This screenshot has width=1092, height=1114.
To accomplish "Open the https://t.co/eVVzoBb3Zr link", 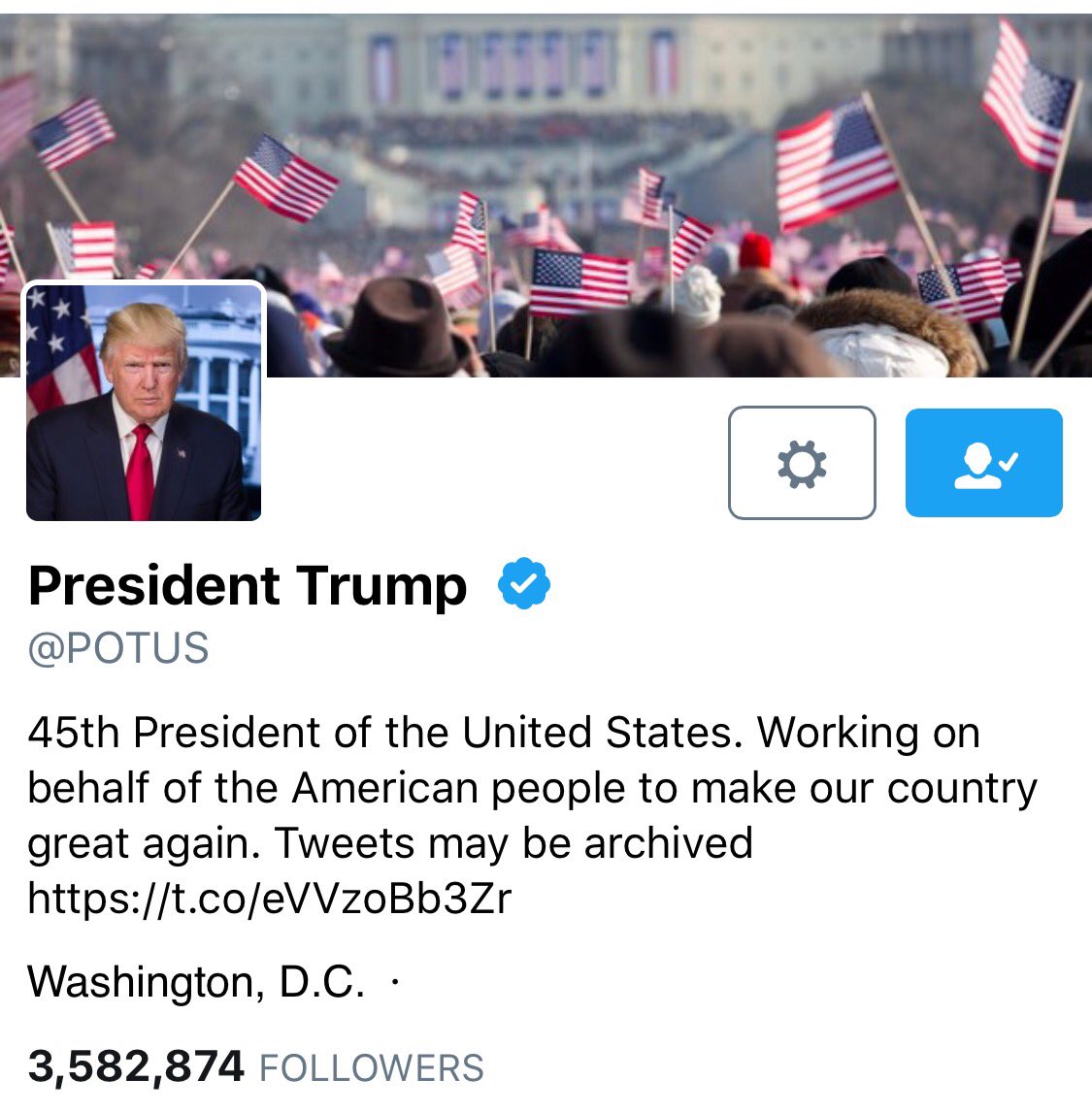I will 269,898.
